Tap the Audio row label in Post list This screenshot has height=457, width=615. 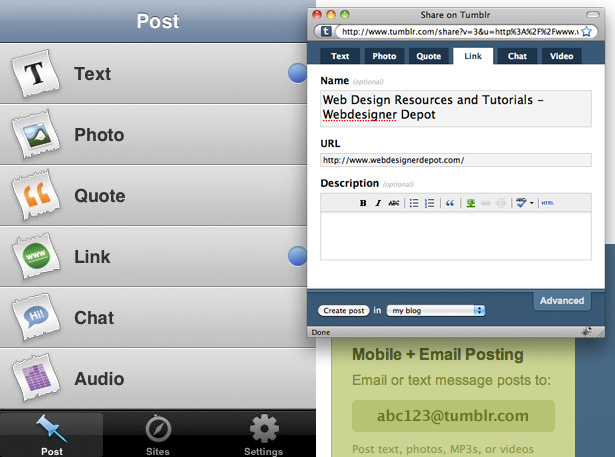point(99,379)
